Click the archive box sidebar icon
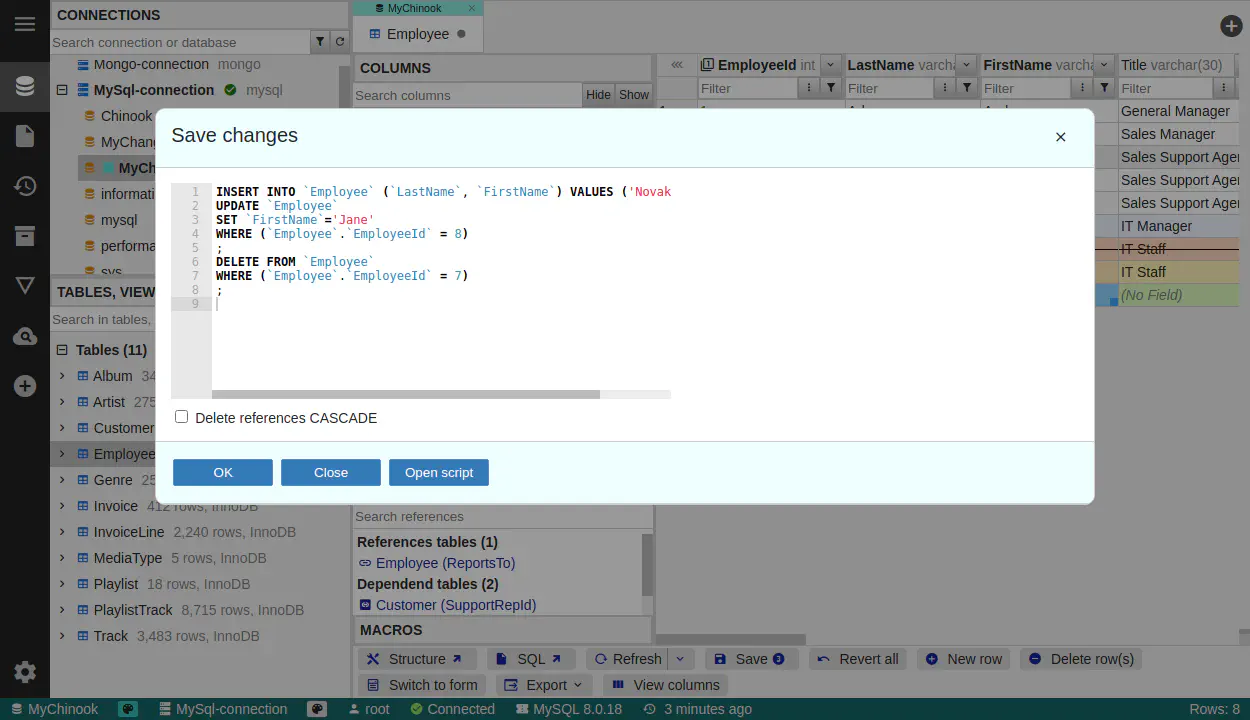 pos(25,236)
